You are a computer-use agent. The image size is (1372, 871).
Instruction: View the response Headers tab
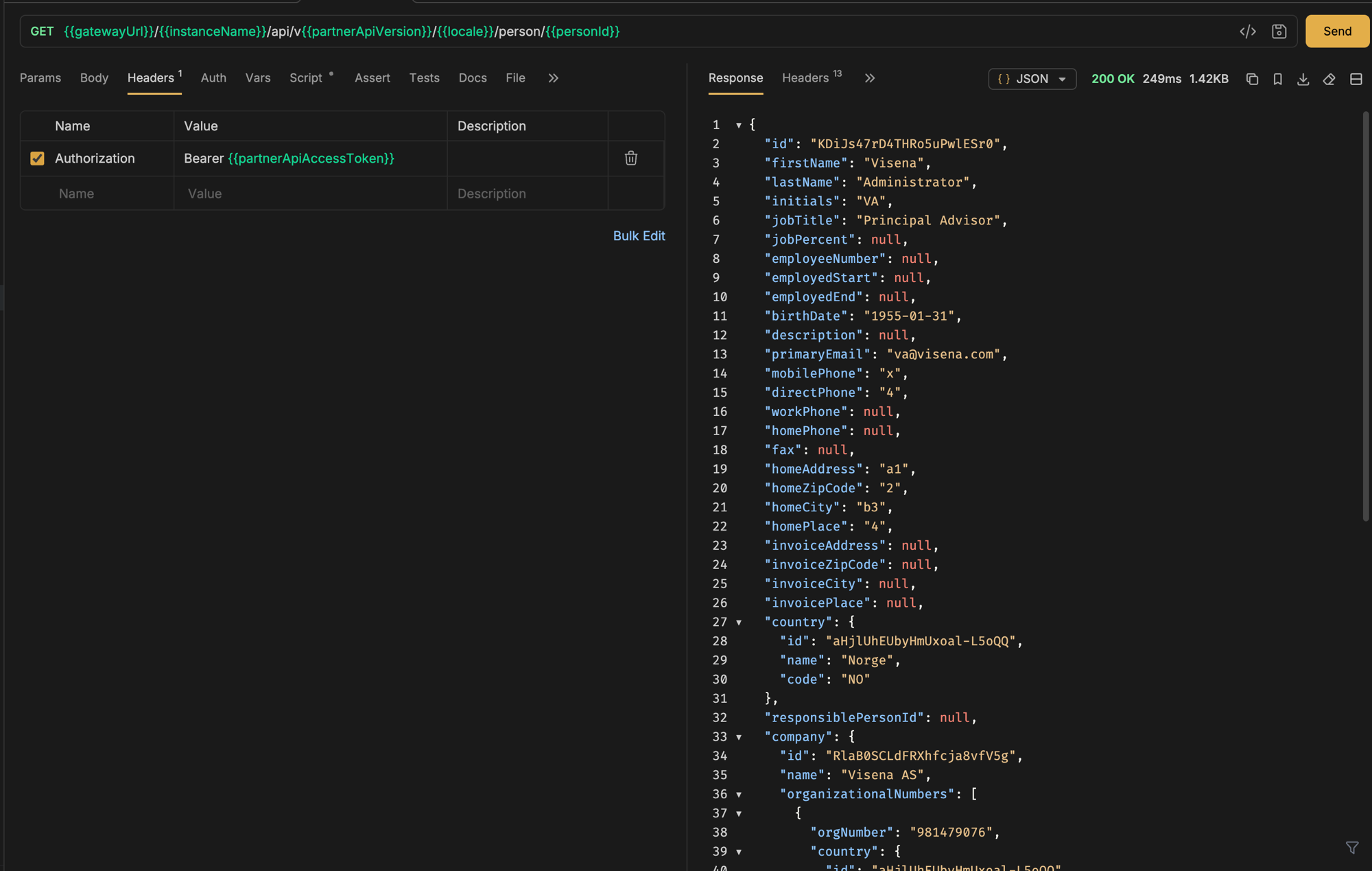(x=812, y=78)
